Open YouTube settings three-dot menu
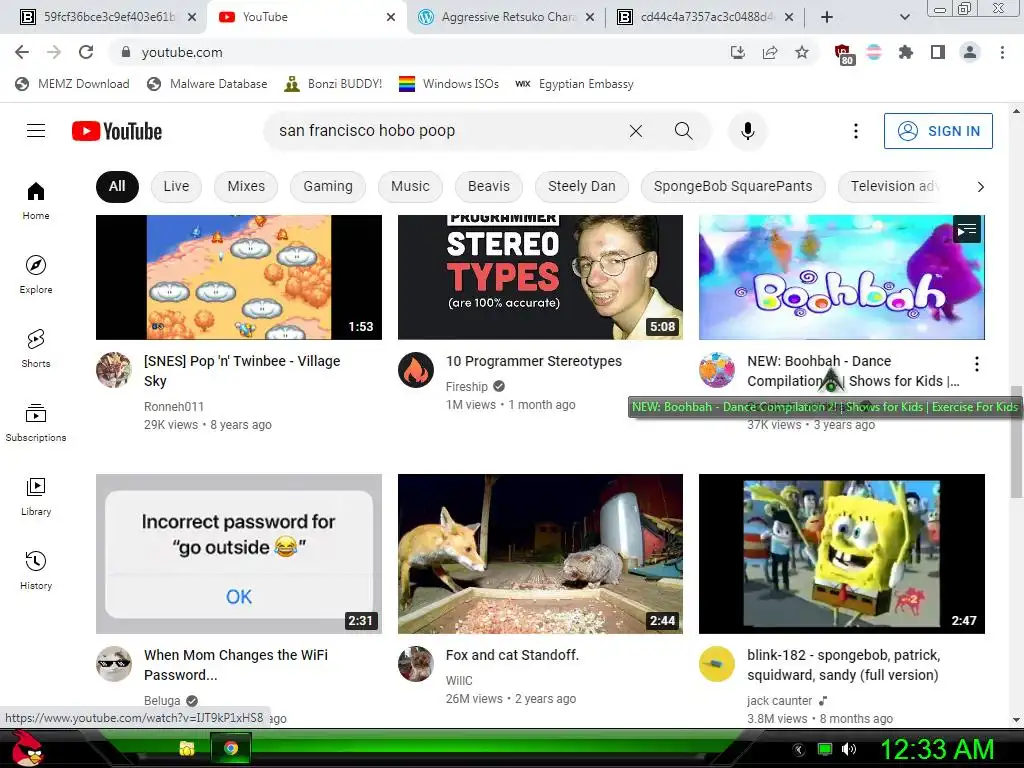1024x768 pixels. click(856, 131)
